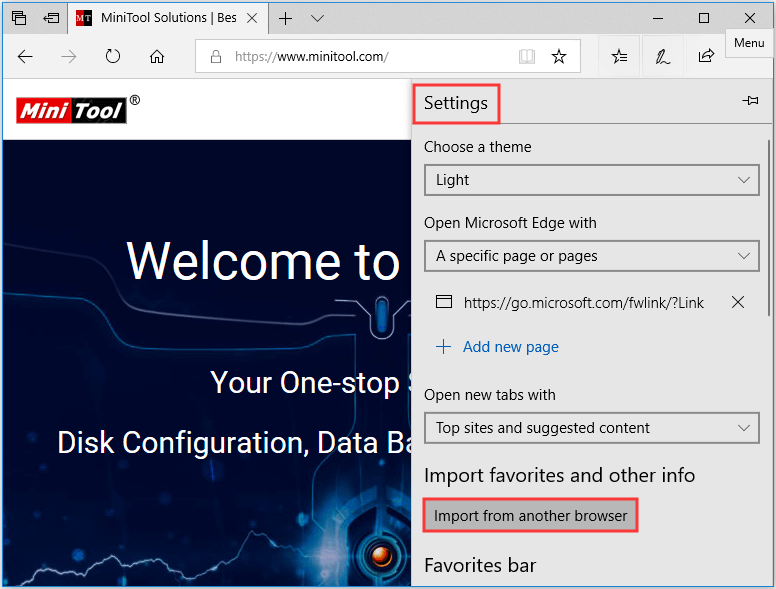Viewport: 776px width, 589px height.
Task: Add page to favorites star icon
Action: coord(559,57)
